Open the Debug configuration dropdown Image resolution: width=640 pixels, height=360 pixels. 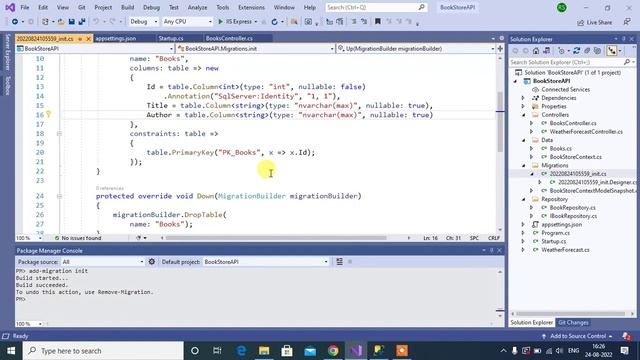point(143,22)
